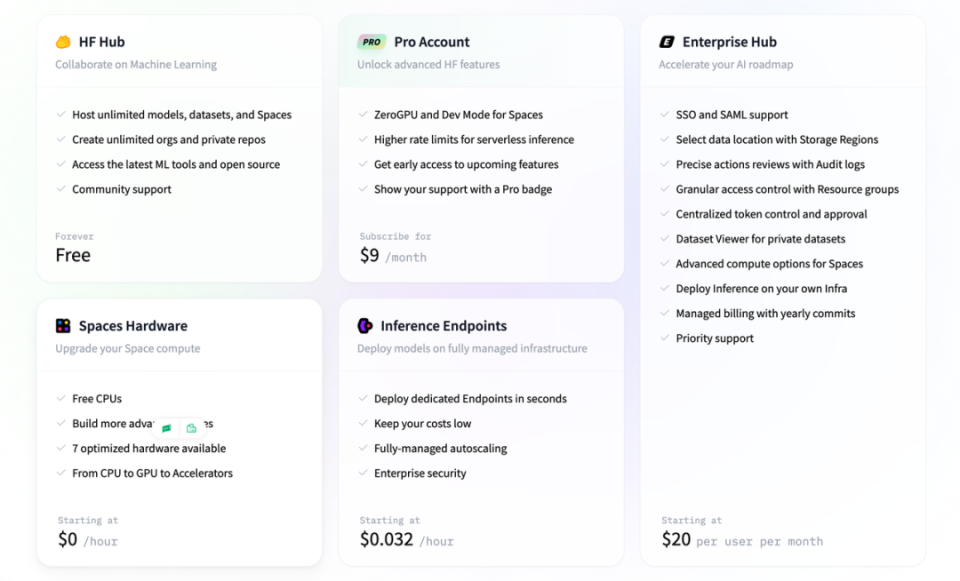Click Dataset Viewer for private datasets feature

(x=760, y=239)
